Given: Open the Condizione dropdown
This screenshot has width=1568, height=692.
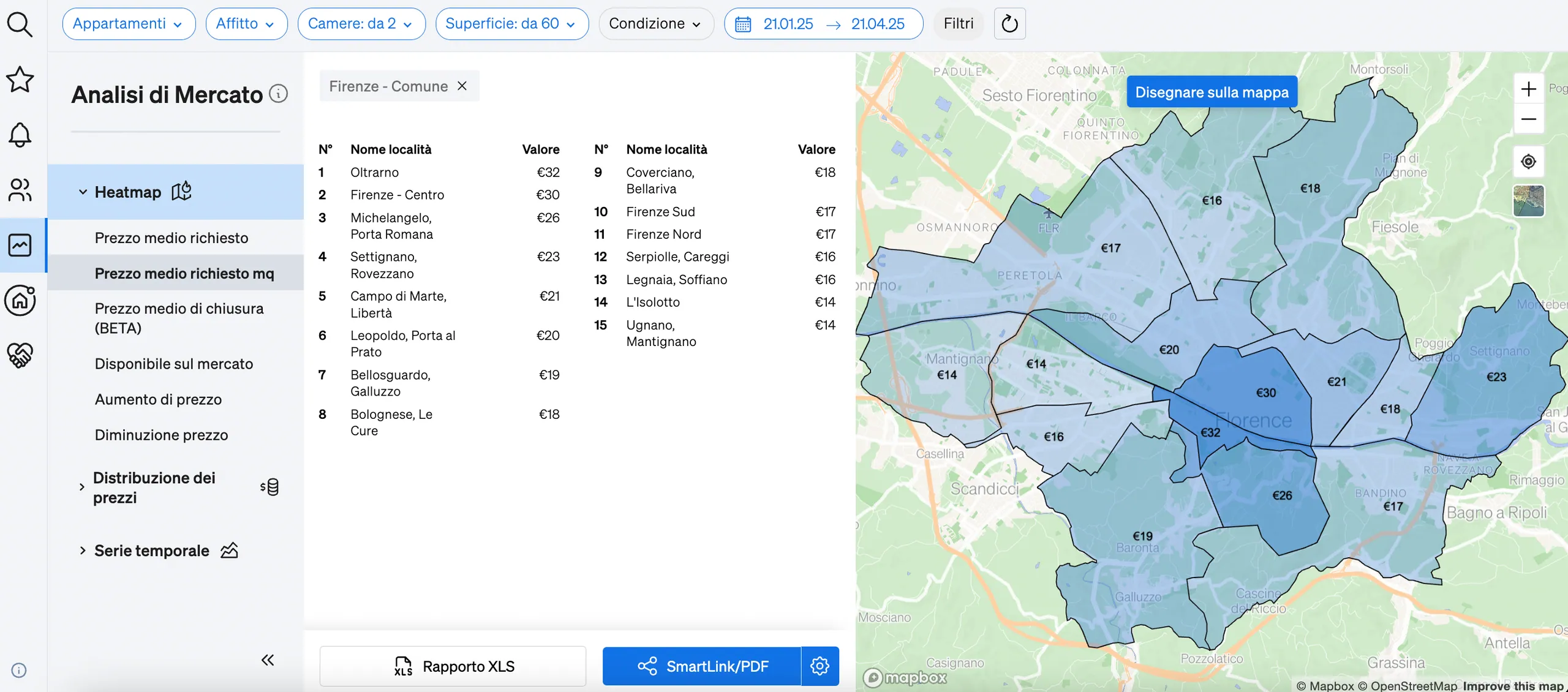Looking at the screenshot, I should coord(656,24).
